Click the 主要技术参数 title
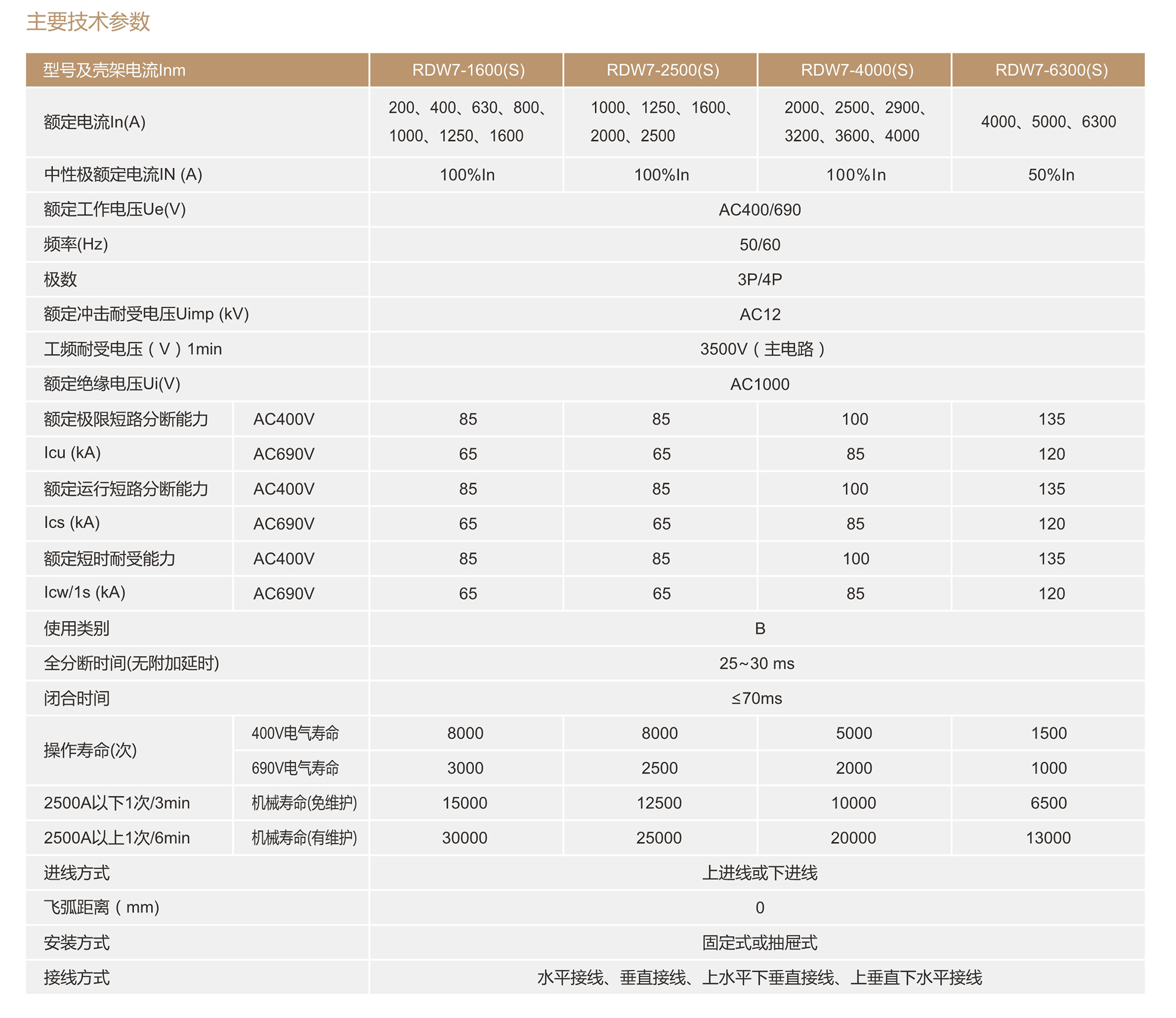 point(88,22)
